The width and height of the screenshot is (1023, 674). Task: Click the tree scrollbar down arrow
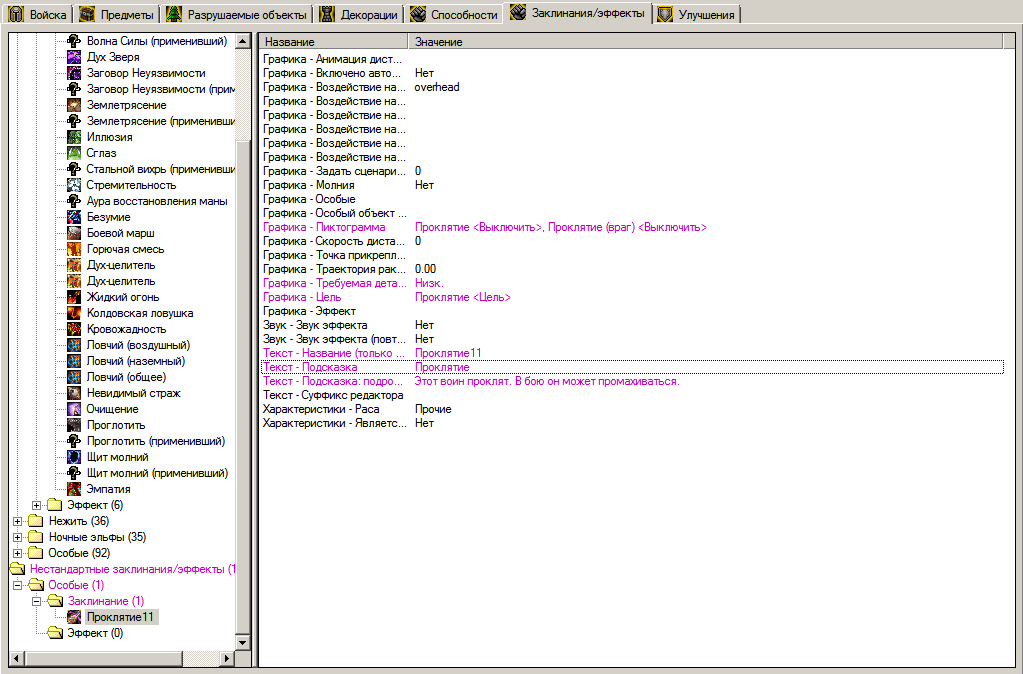[242, 642]
